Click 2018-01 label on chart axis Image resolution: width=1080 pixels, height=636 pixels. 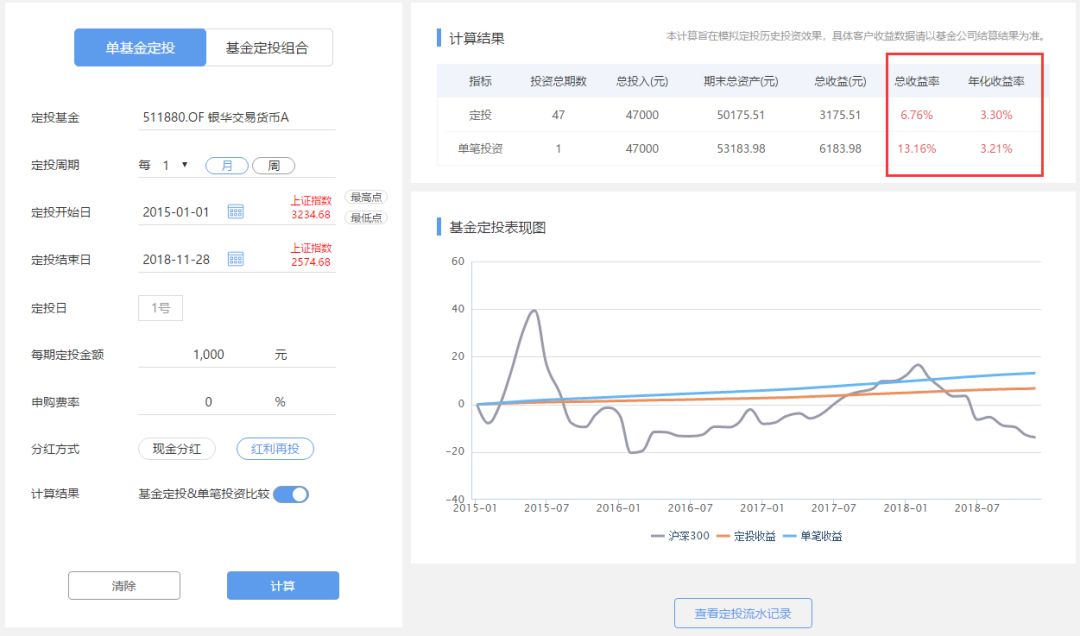click(905, 508)
